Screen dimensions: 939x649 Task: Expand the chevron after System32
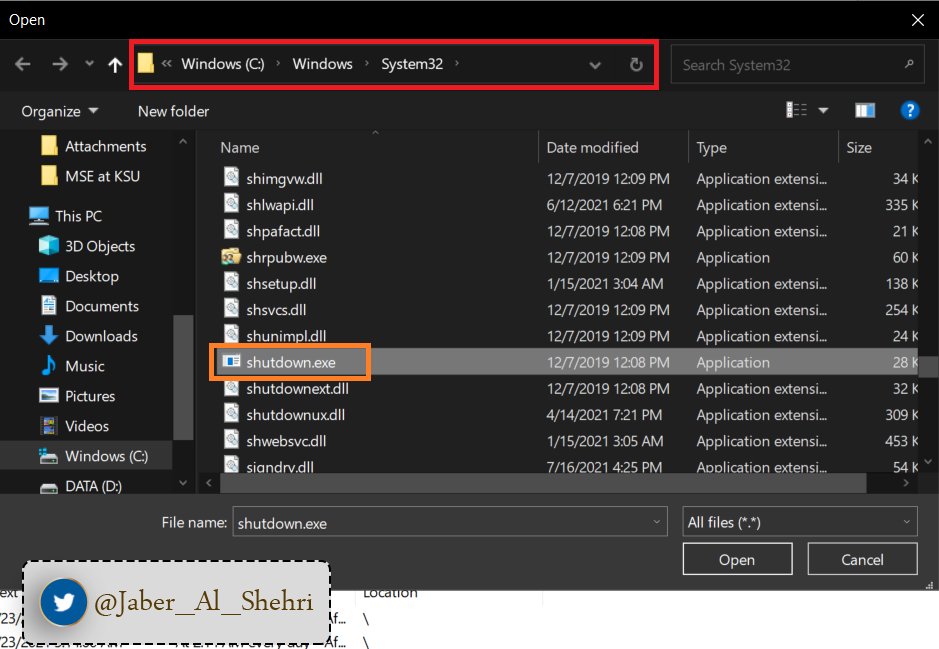point(457,63)
